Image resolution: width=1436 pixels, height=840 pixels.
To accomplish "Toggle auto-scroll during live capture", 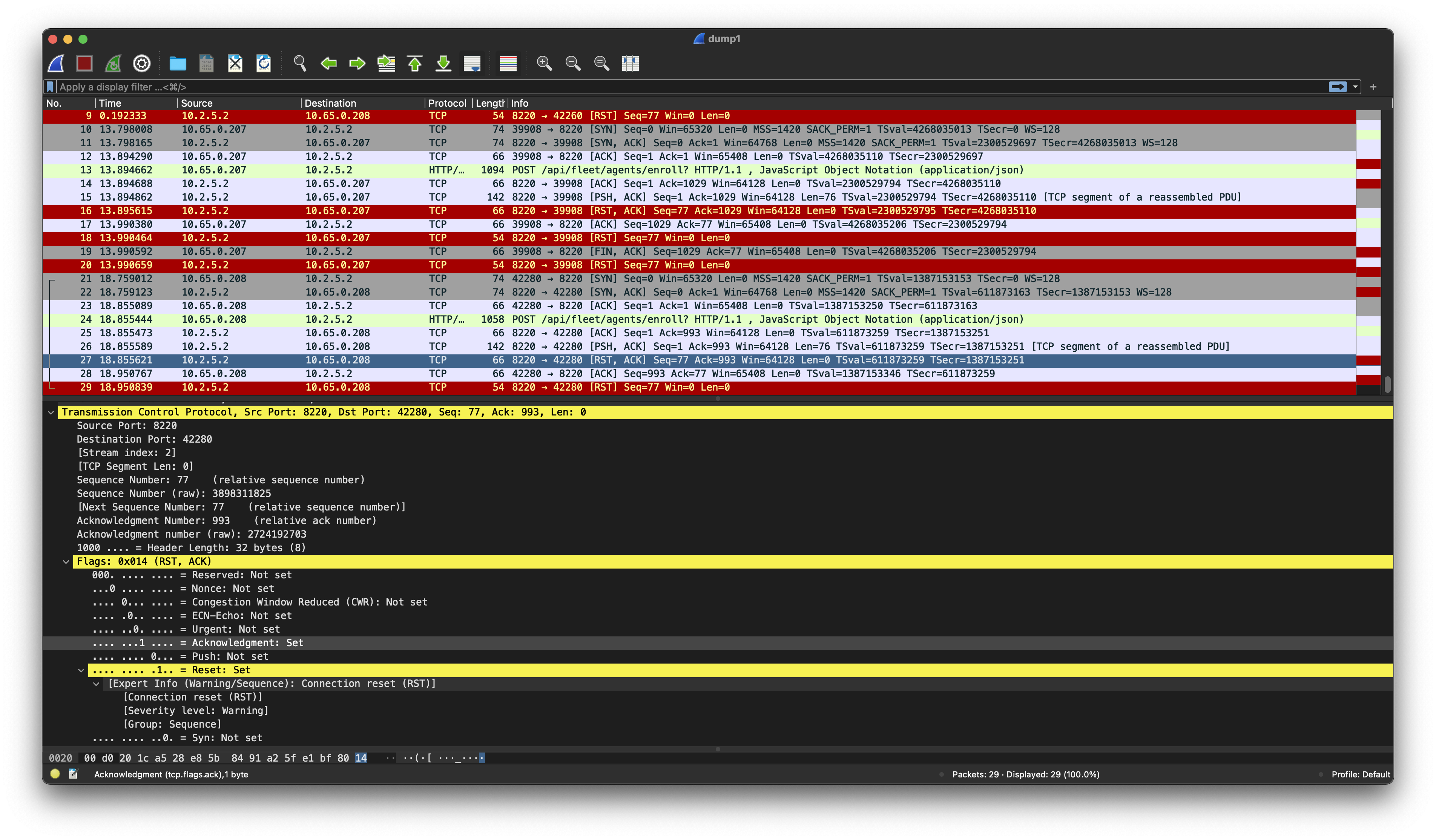I will click(472, 63).
